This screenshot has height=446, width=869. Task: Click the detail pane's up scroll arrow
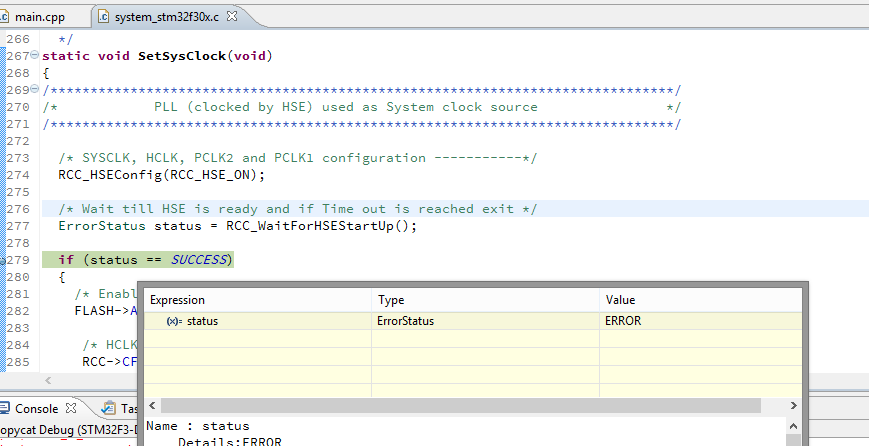point(794,426)
